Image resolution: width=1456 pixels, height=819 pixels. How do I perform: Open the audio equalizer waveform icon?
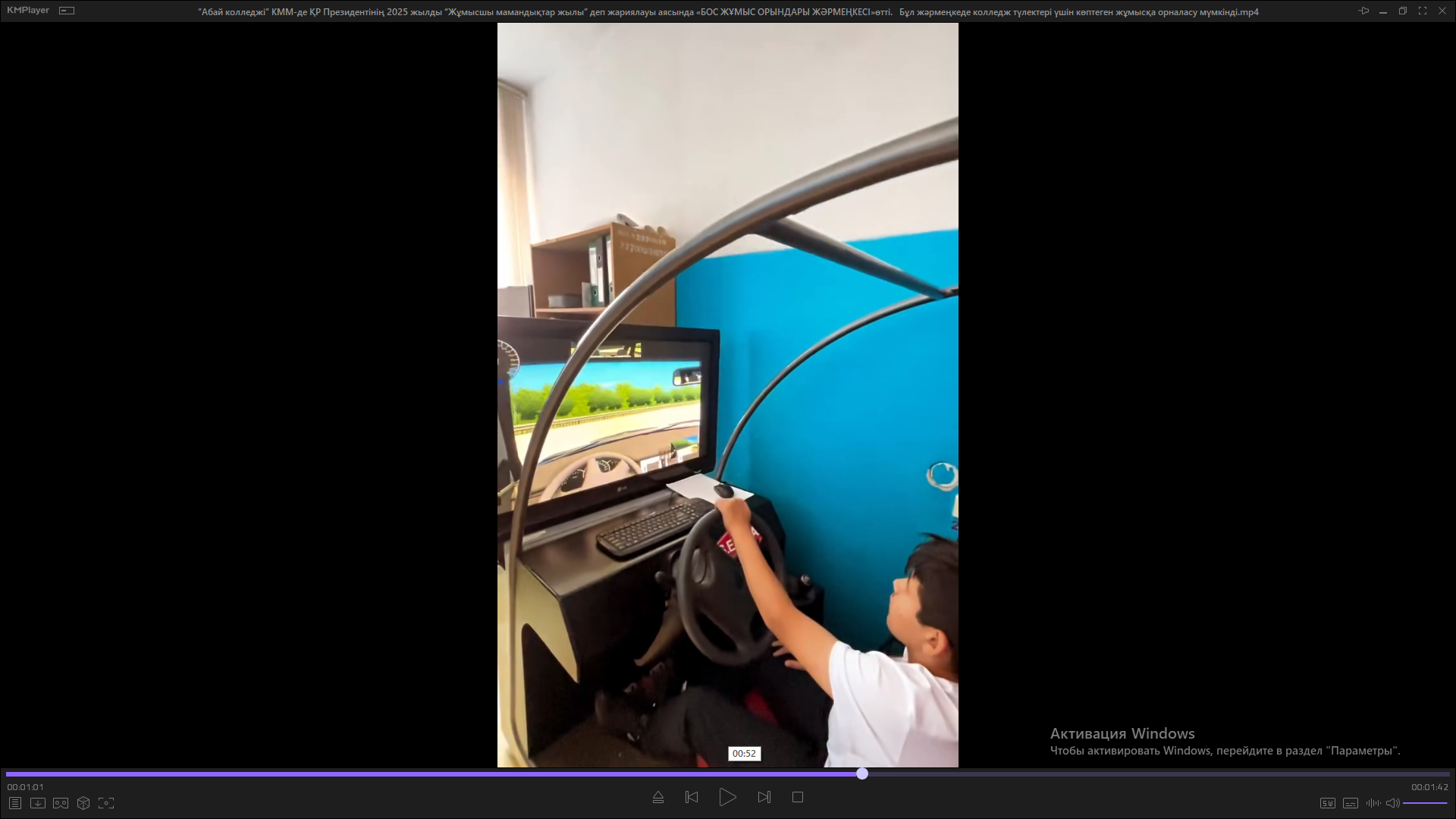[1373, 803]
